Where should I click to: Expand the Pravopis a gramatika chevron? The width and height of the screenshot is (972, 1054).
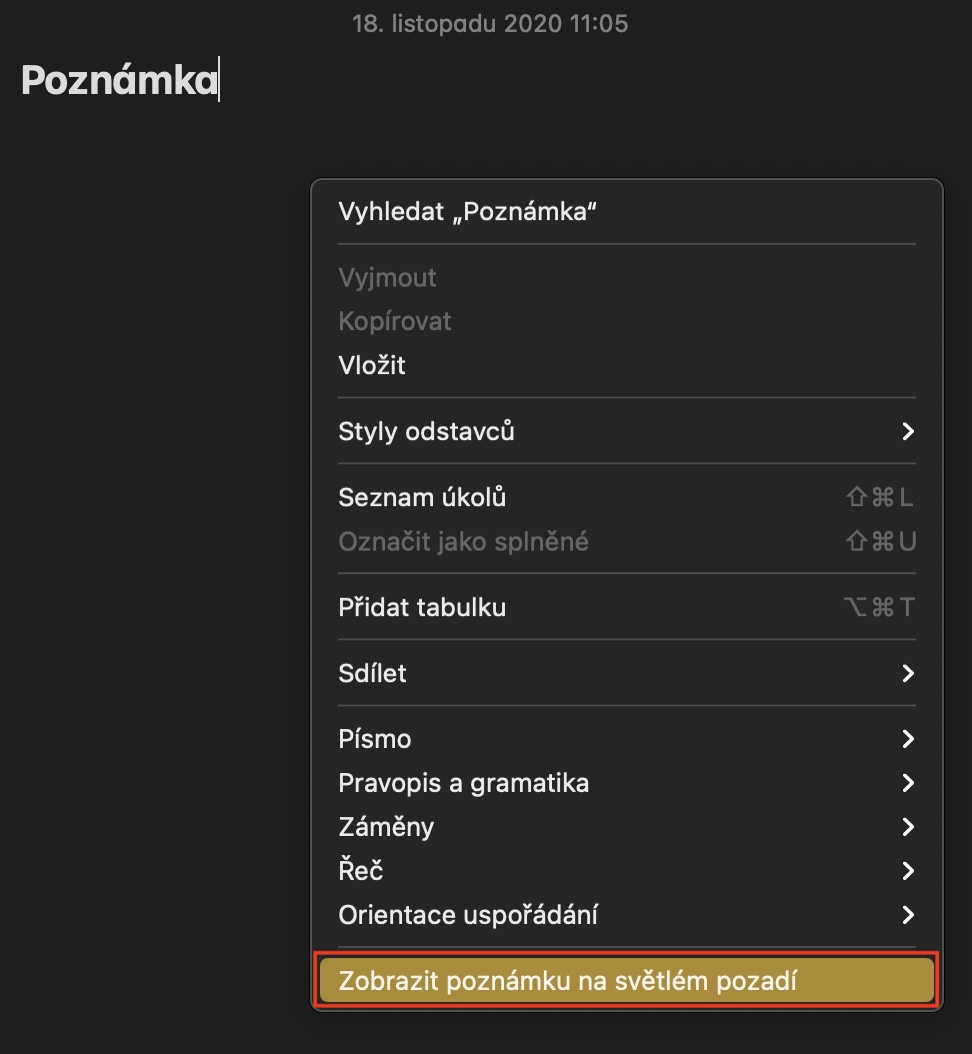tap(908, 783)
